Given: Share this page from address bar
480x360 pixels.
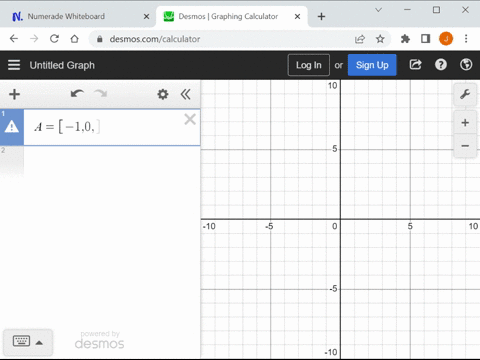Looking at the screenshot, I should pos(360,39).
